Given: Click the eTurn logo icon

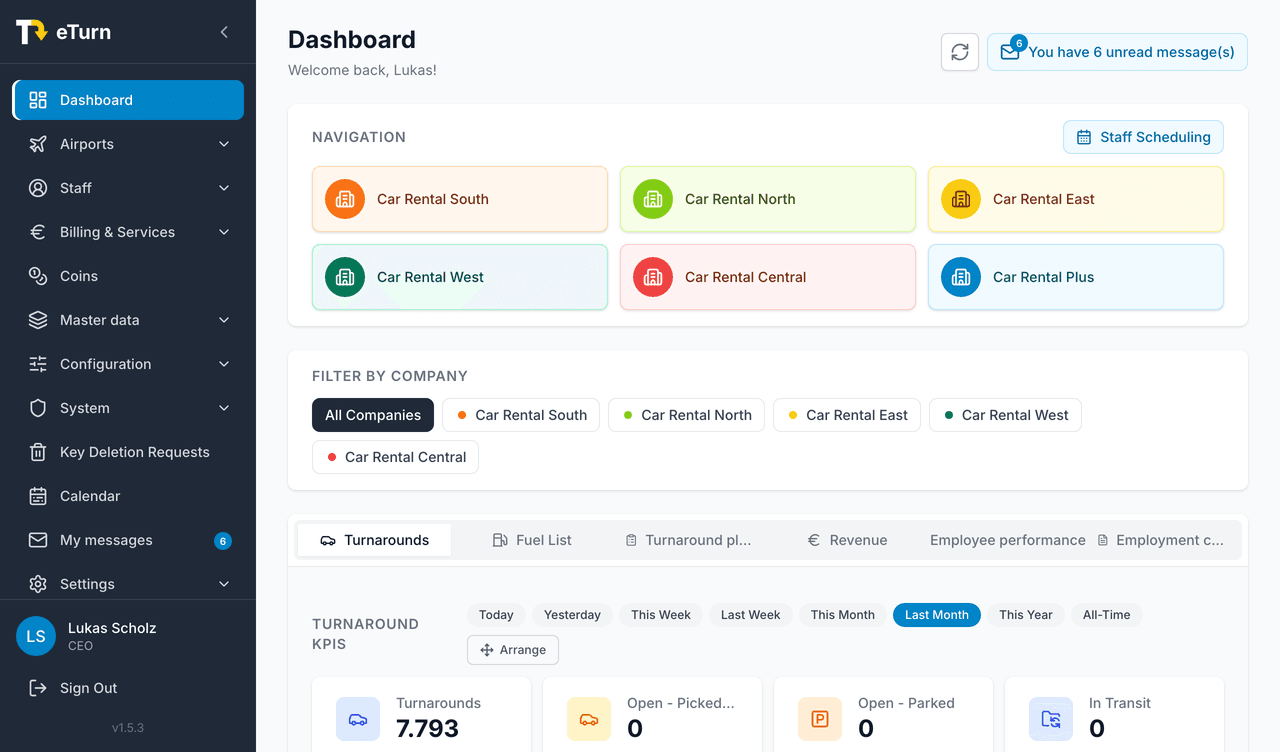Looking at the screenshot, I should coord(32,32).
